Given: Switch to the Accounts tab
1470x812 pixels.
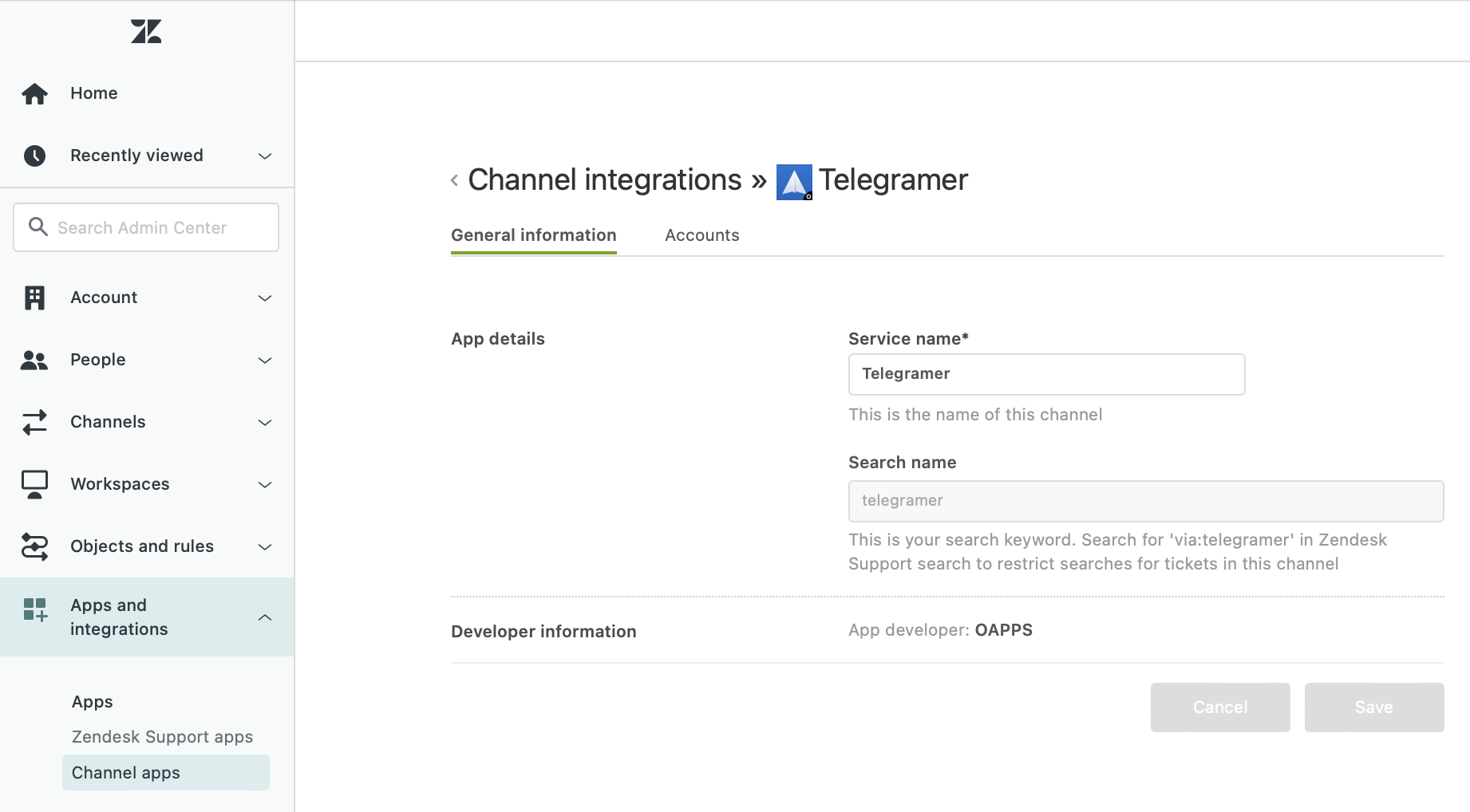Looking at the screenshot, I should [x=701, y=235].
